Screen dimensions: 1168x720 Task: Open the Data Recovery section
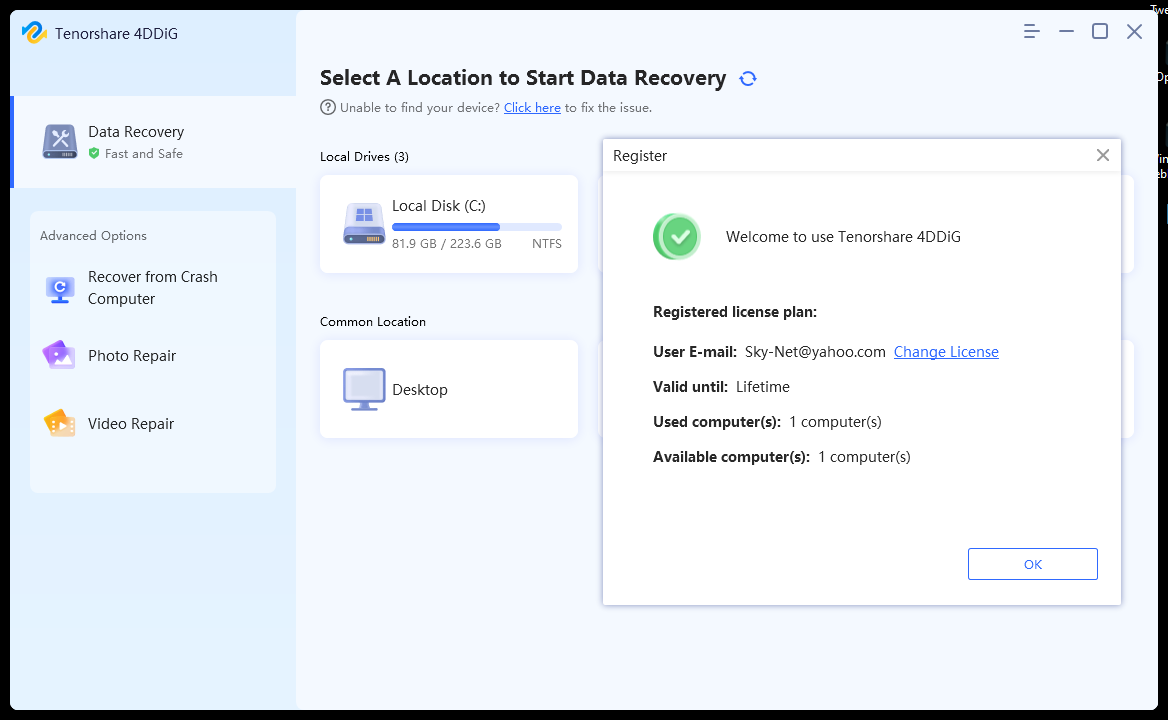coord(154,141)
